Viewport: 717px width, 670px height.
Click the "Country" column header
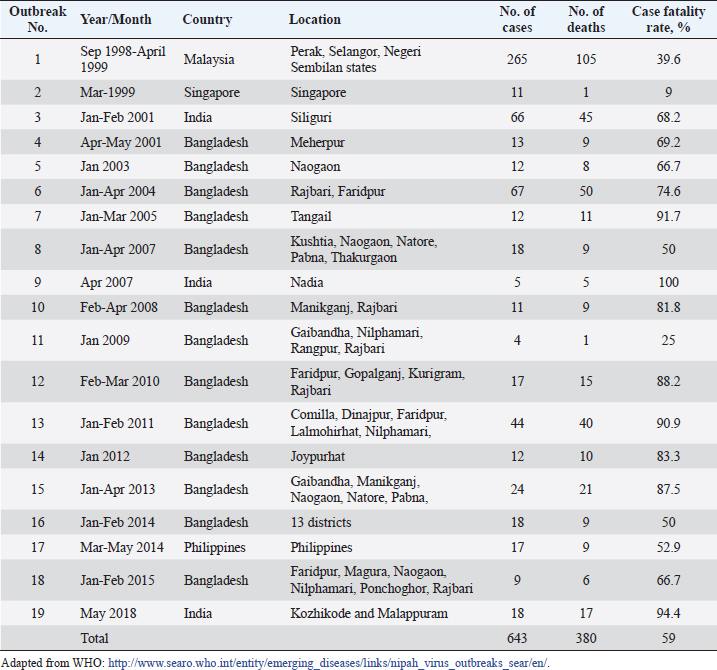coord(207,19)
